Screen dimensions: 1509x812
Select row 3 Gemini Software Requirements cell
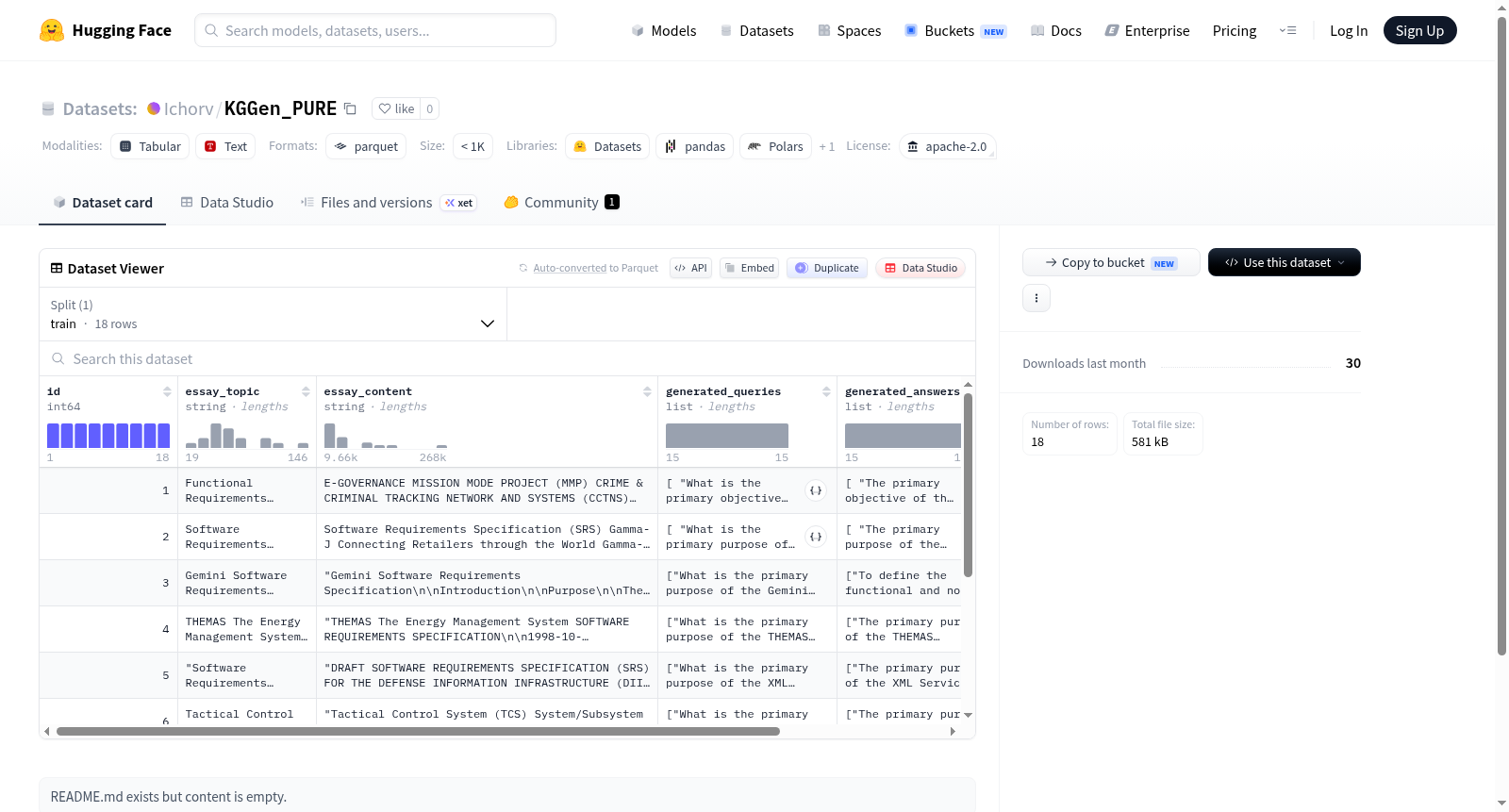(x=247, y=583)
